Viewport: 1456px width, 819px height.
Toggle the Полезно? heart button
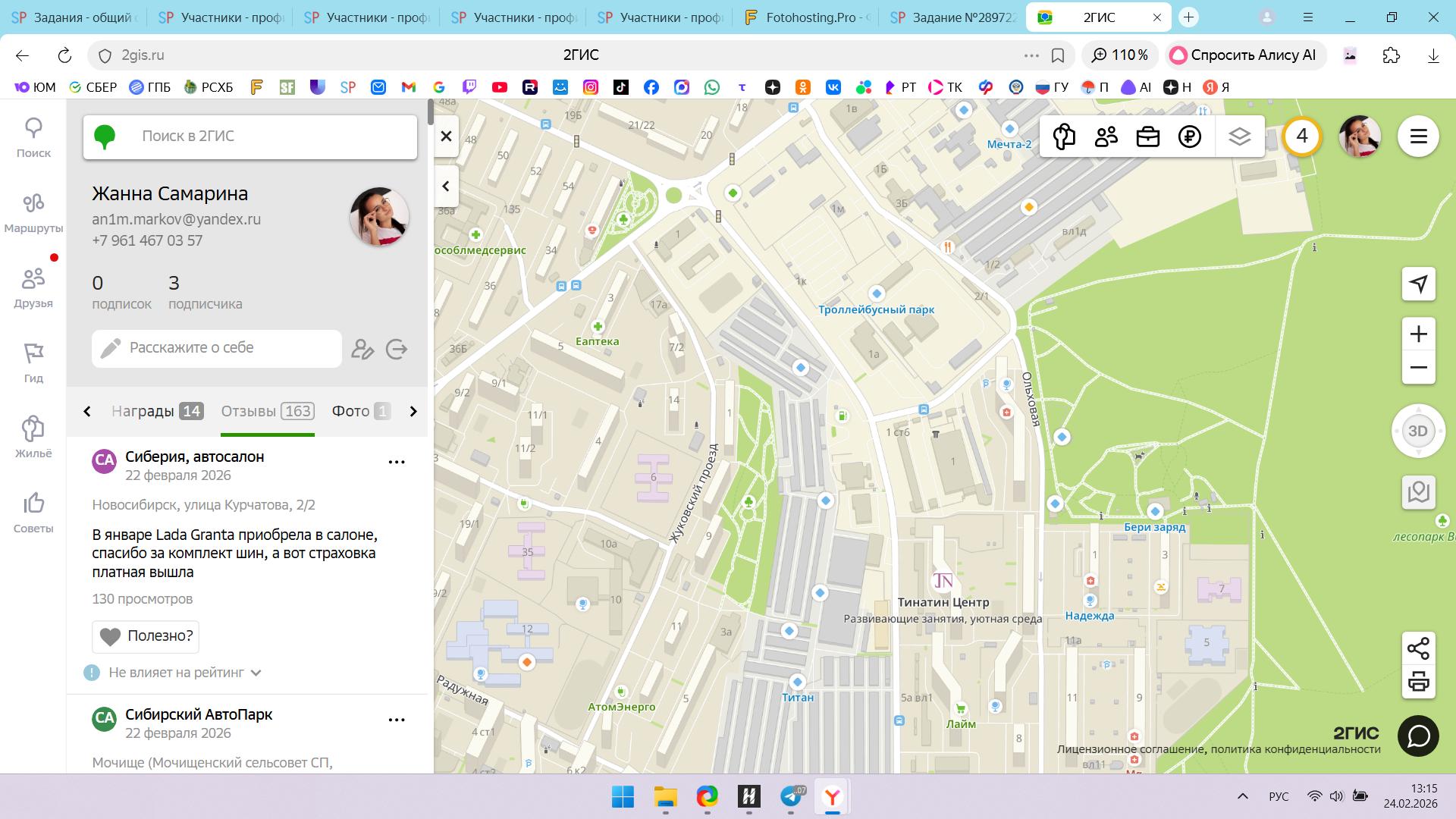click(x=146, y=636)
